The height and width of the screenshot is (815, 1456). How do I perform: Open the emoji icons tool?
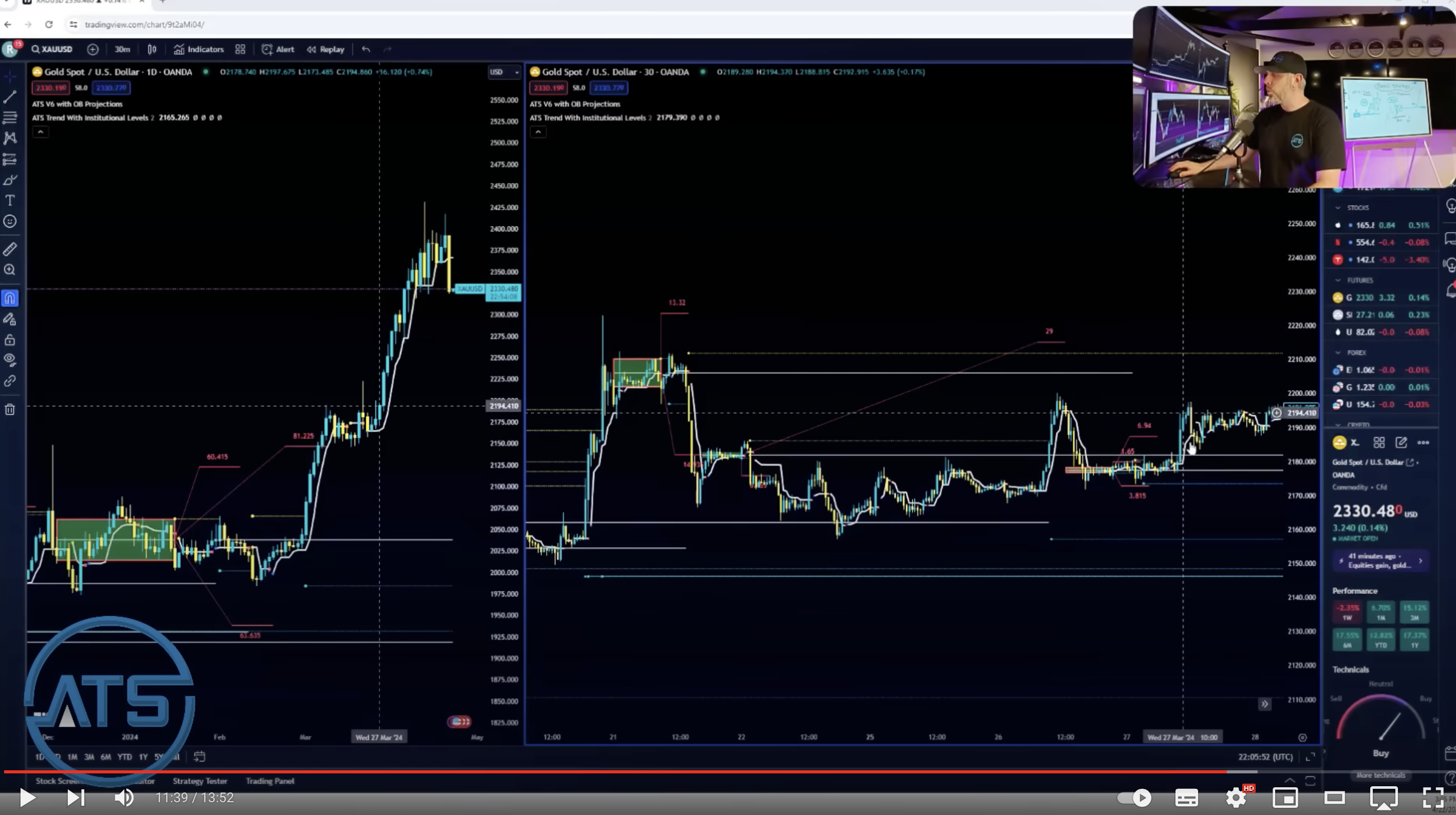10,221
